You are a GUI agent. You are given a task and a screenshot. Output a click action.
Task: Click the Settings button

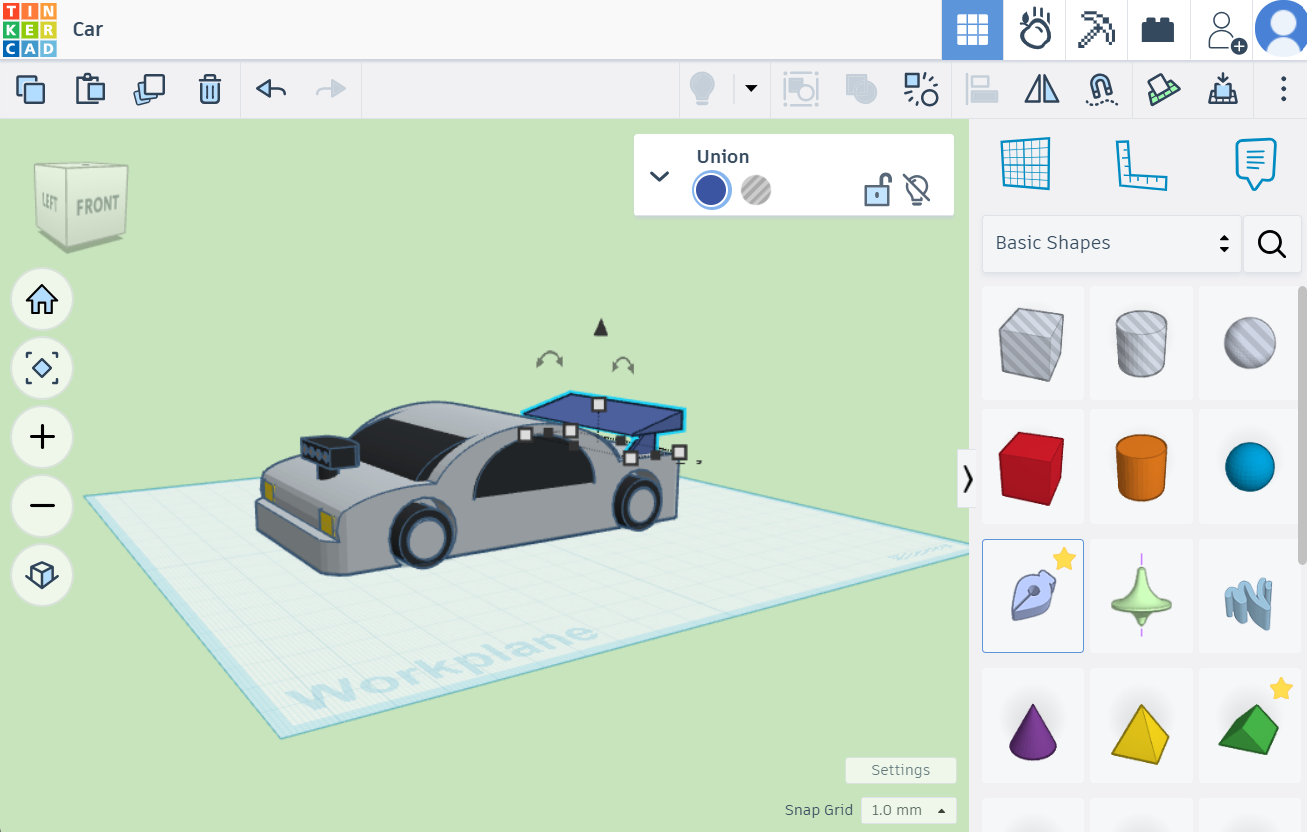pyautogui.click(x=900, y=770)
